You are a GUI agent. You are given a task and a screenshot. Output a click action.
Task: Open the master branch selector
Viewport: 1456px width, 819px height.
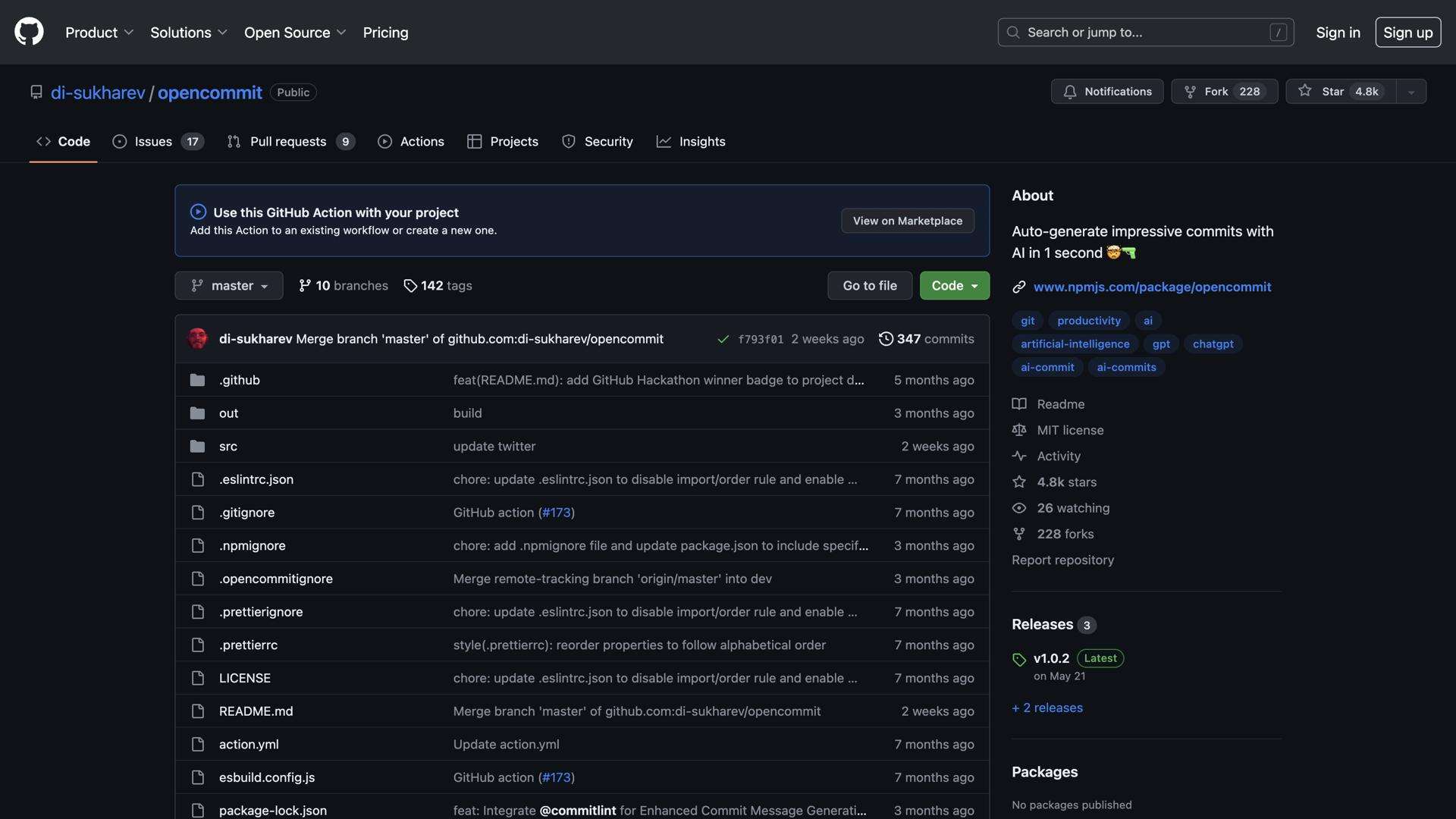pos(228,285)
